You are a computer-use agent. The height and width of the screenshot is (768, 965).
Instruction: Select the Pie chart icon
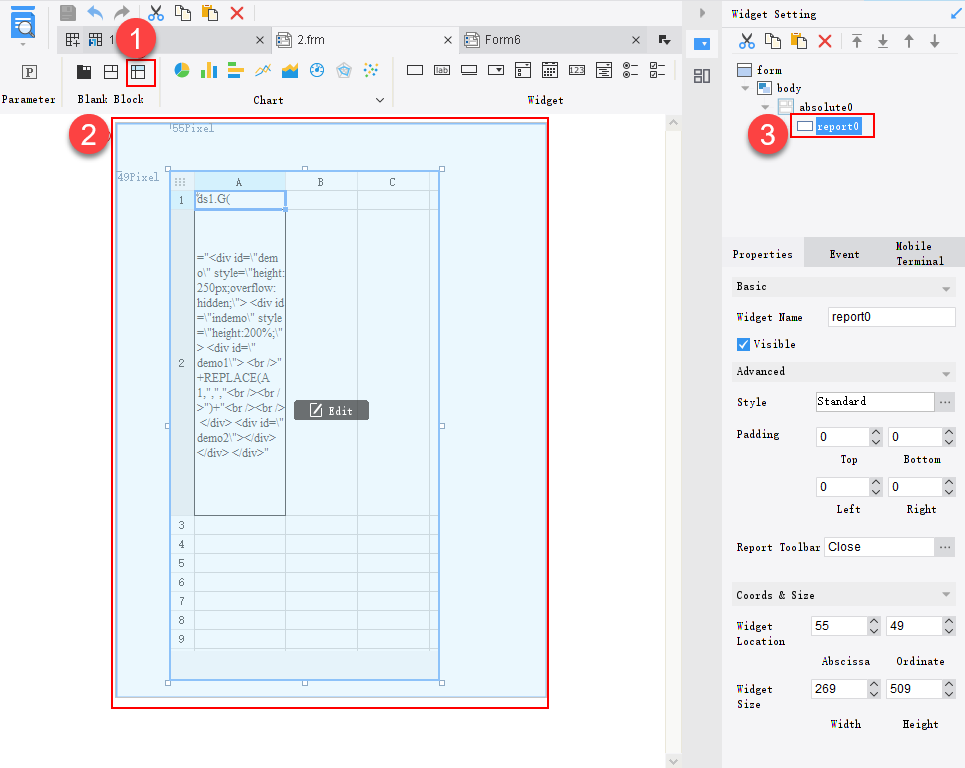[181, 70]
